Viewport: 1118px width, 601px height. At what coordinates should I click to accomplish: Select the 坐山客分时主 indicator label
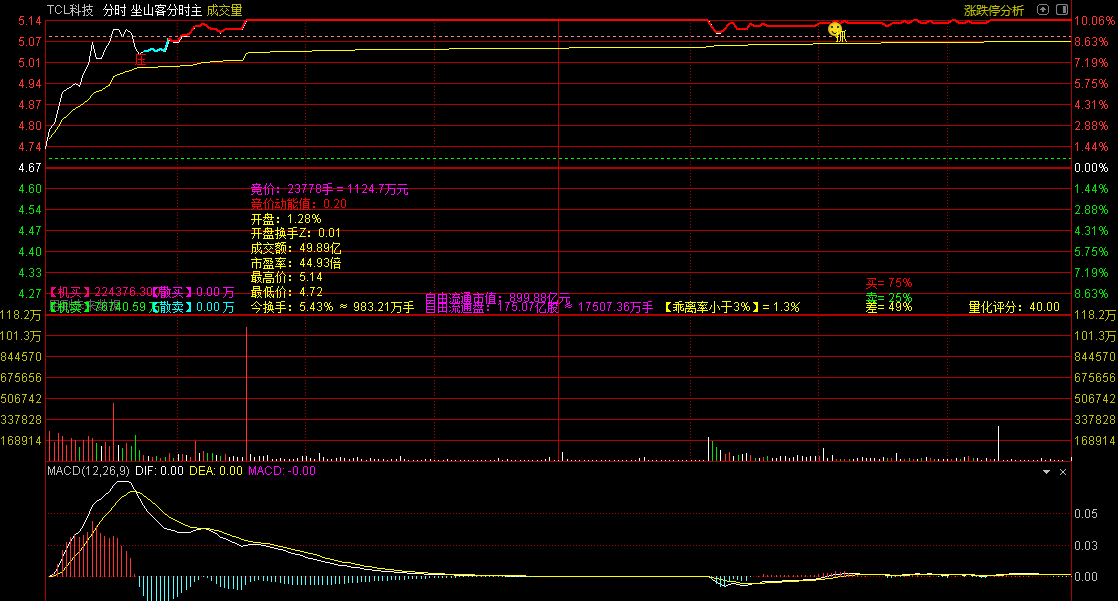[x=166, y=10]
